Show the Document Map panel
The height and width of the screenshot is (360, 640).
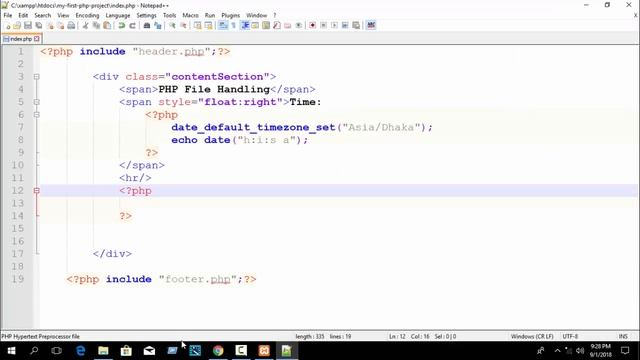(x=266, y=25)
